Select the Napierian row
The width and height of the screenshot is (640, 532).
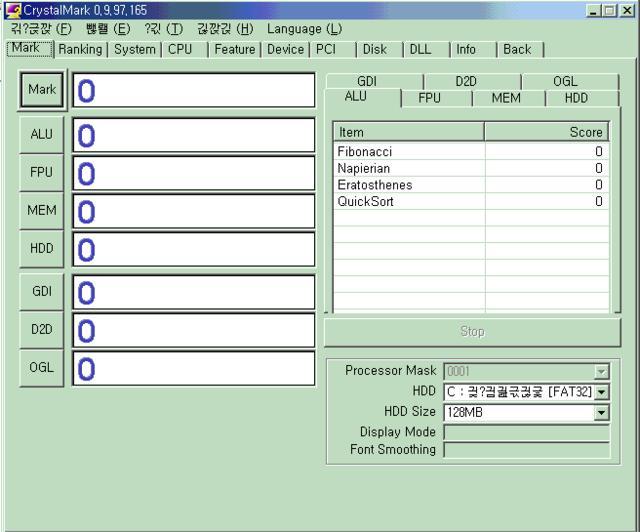tap(471, 168)
